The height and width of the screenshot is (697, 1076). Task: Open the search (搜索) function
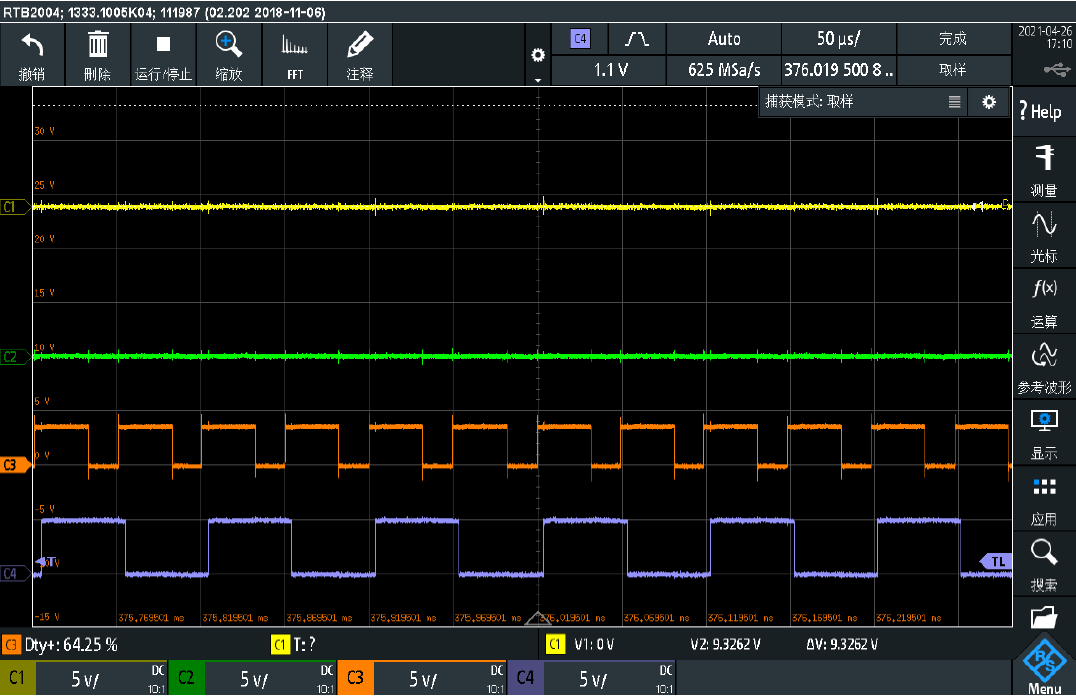coord(1044,565)
